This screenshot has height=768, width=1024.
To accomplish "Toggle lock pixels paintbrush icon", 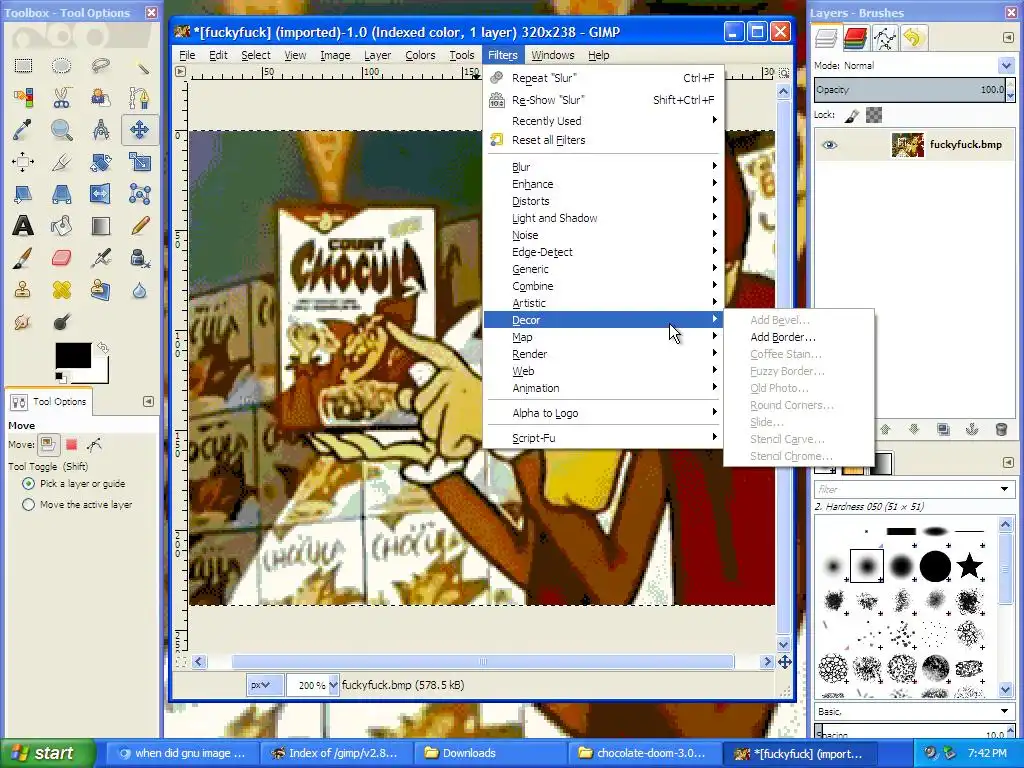I will coord(852,116).
